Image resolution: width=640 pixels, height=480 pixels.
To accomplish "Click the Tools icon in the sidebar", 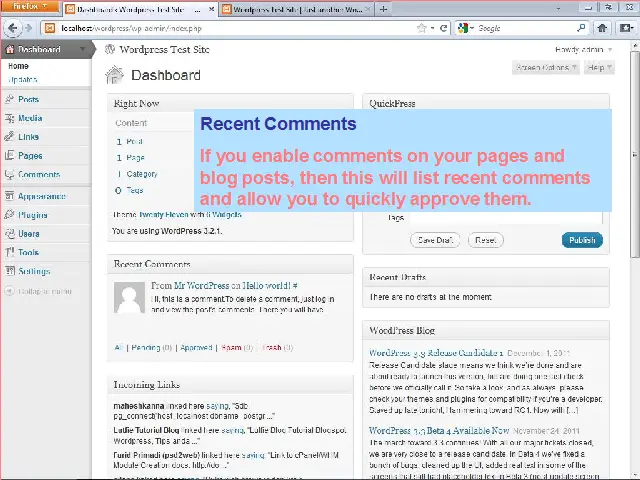I will click(x=9, y=252).
